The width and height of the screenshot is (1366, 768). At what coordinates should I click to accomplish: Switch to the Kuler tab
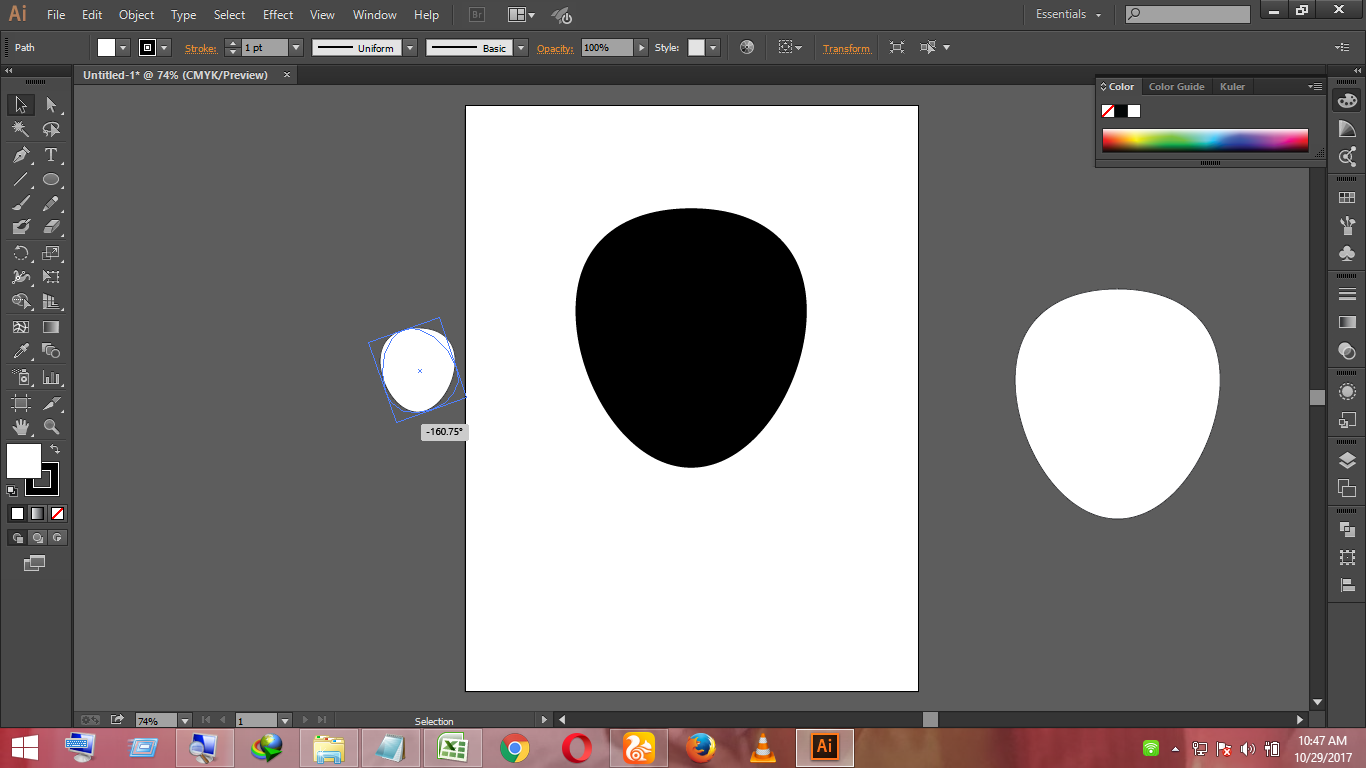click(x=1233, y=86)
